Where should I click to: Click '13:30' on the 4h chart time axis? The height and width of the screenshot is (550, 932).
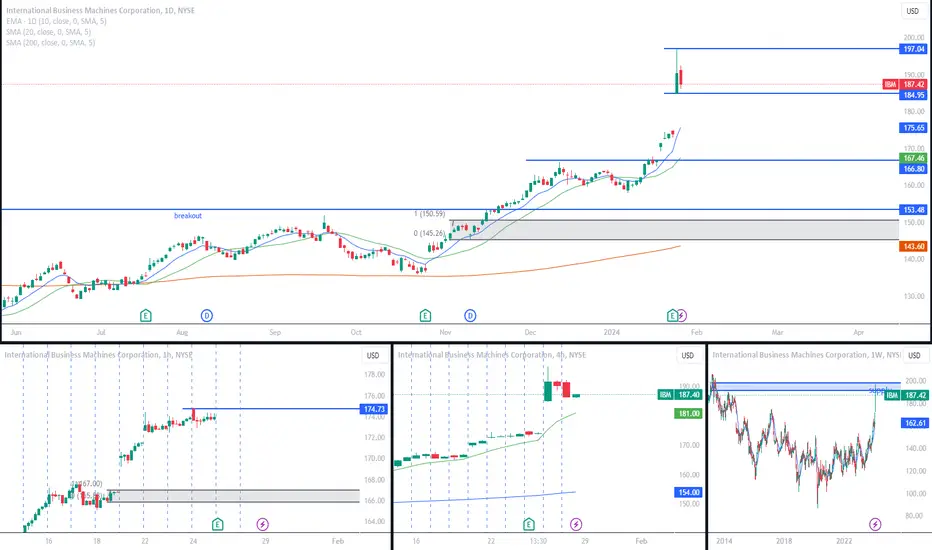coord(538,541)
